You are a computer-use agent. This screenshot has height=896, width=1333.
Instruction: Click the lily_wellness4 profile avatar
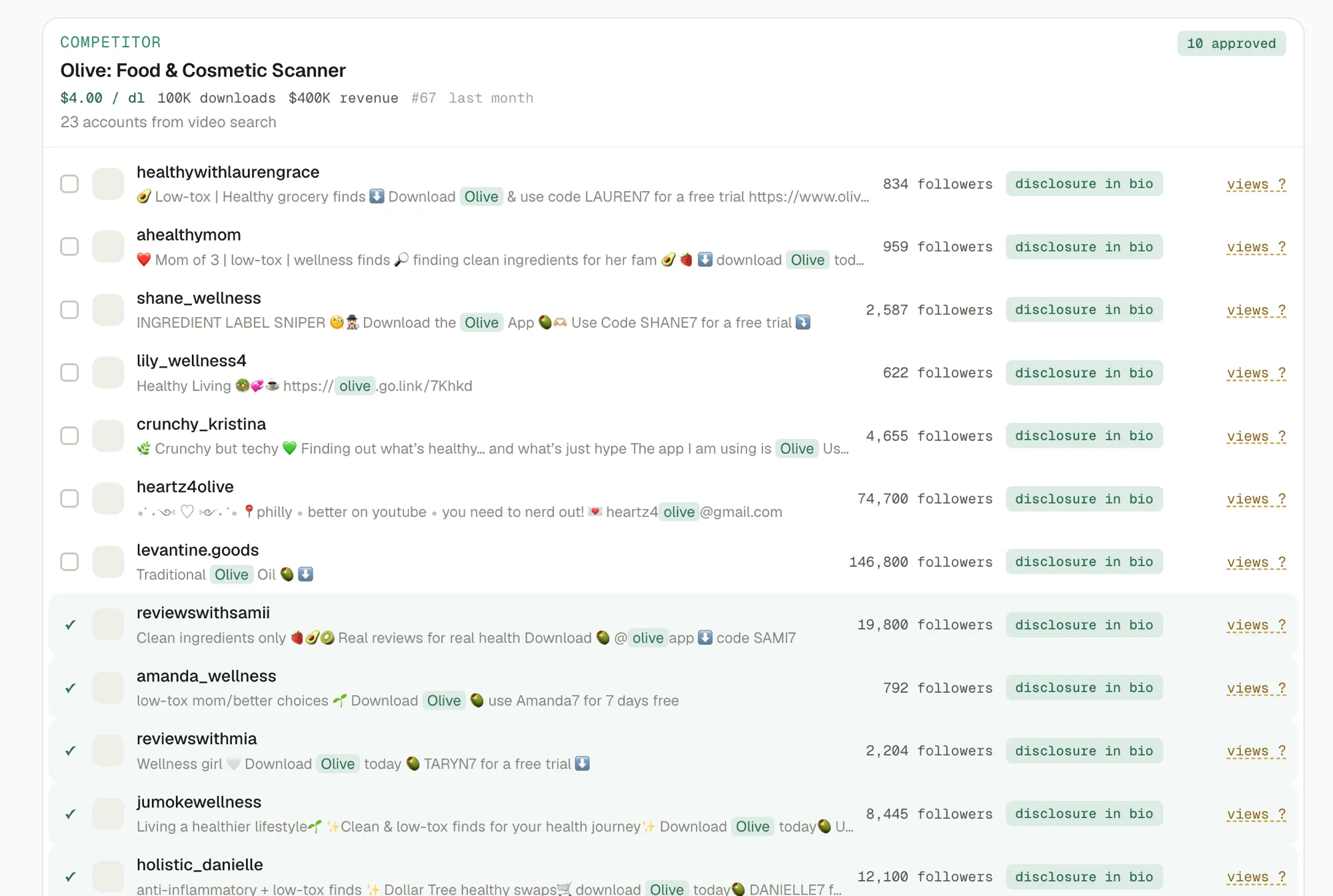coord(108,372)
